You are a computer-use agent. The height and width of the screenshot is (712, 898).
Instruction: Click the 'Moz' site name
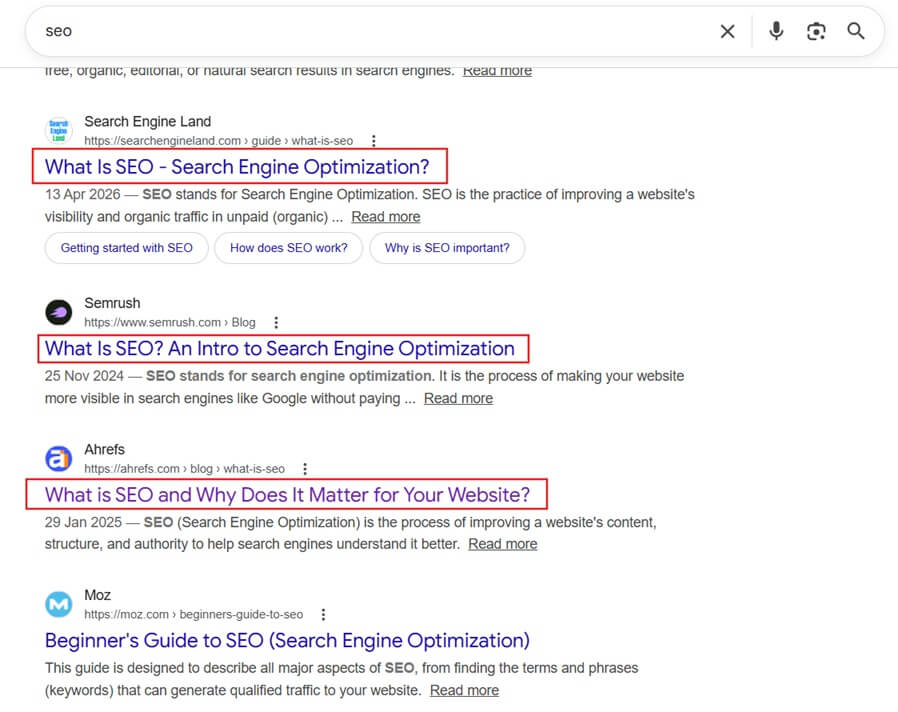(x=97, y=595)
